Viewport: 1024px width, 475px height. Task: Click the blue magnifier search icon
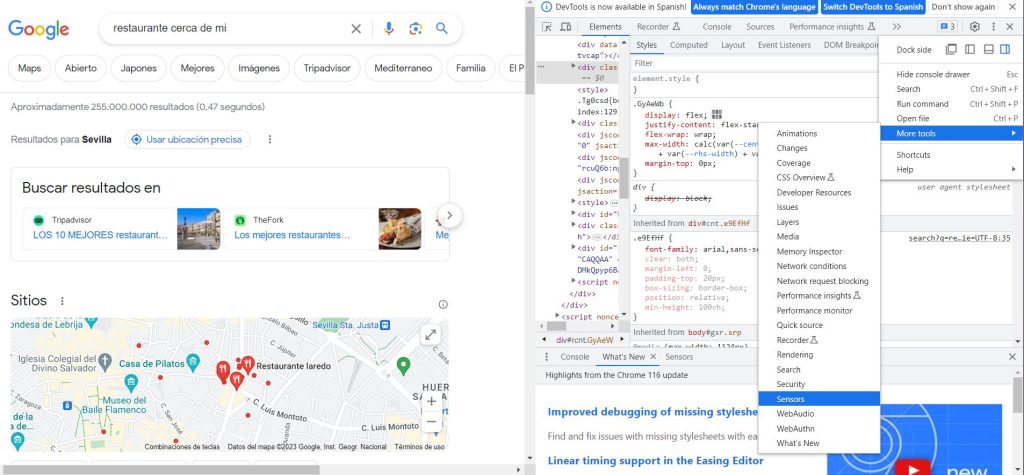tap(442, 29)
